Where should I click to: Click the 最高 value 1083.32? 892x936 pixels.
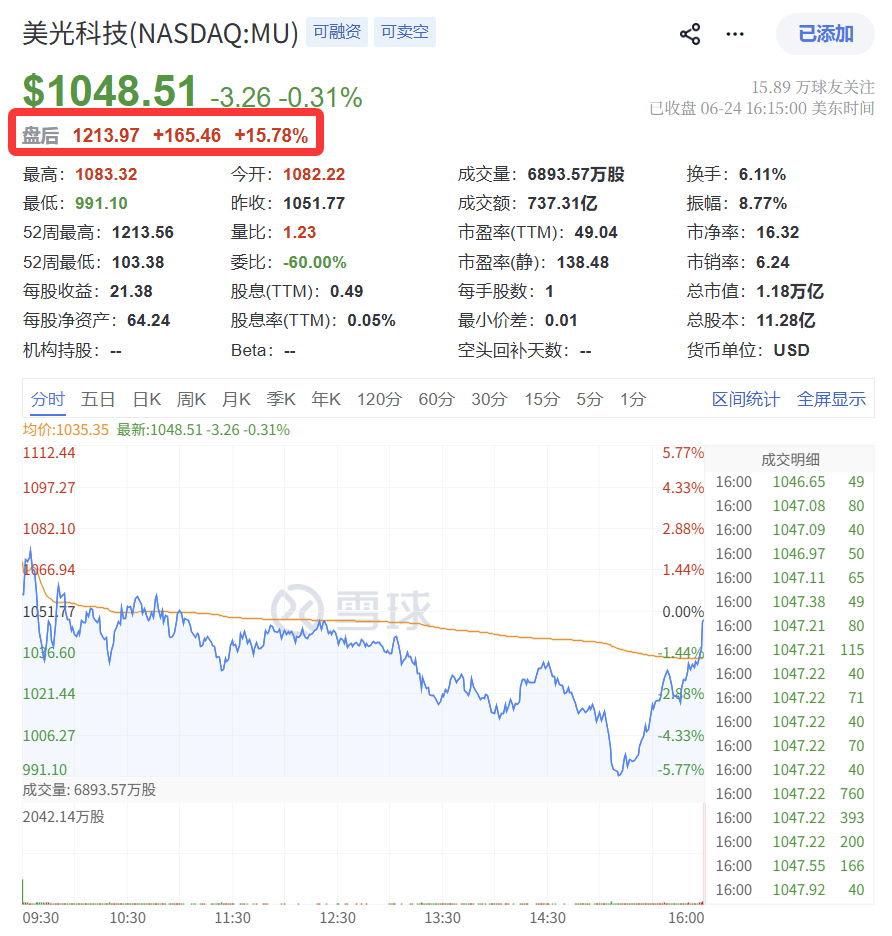point(106,174)
